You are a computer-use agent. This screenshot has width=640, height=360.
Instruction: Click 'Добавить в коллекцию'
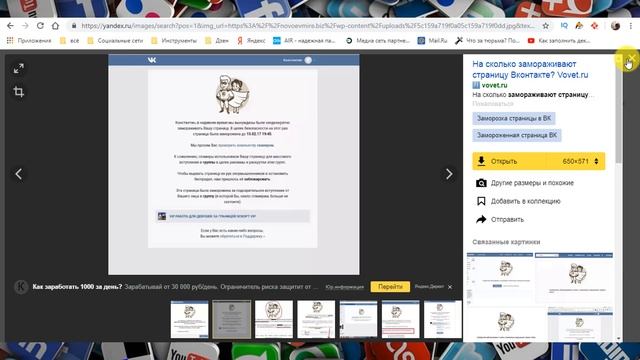[x=518, y=201]
